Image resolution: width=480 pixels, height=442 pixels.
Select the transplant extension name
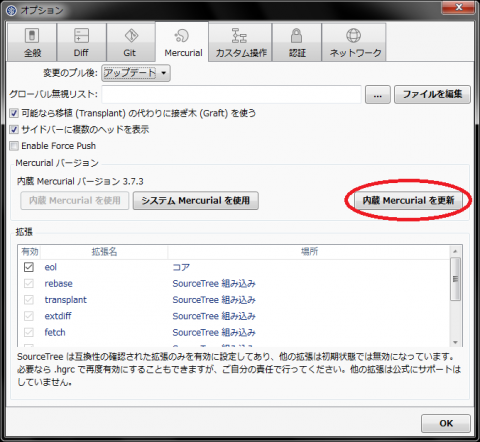tap(66, 300)
